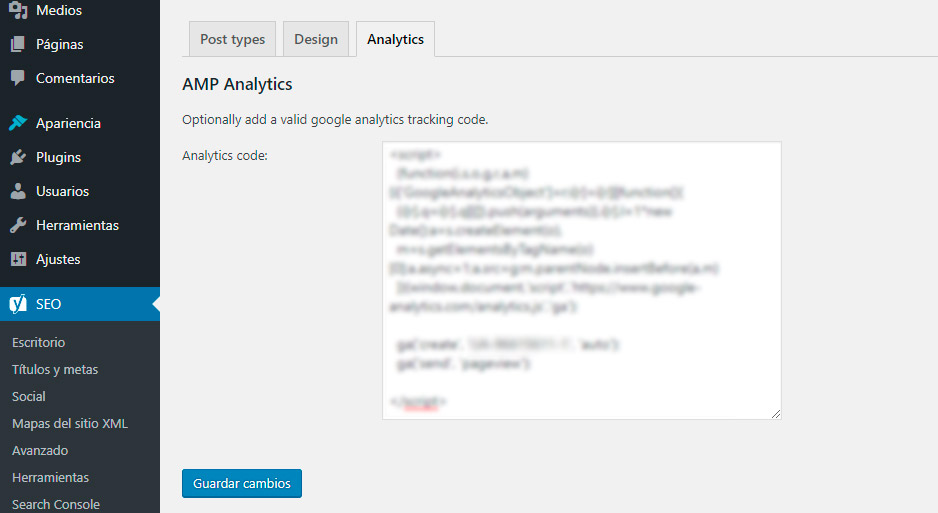Click the Apariencia paintbrush icon

pos(18,123)
